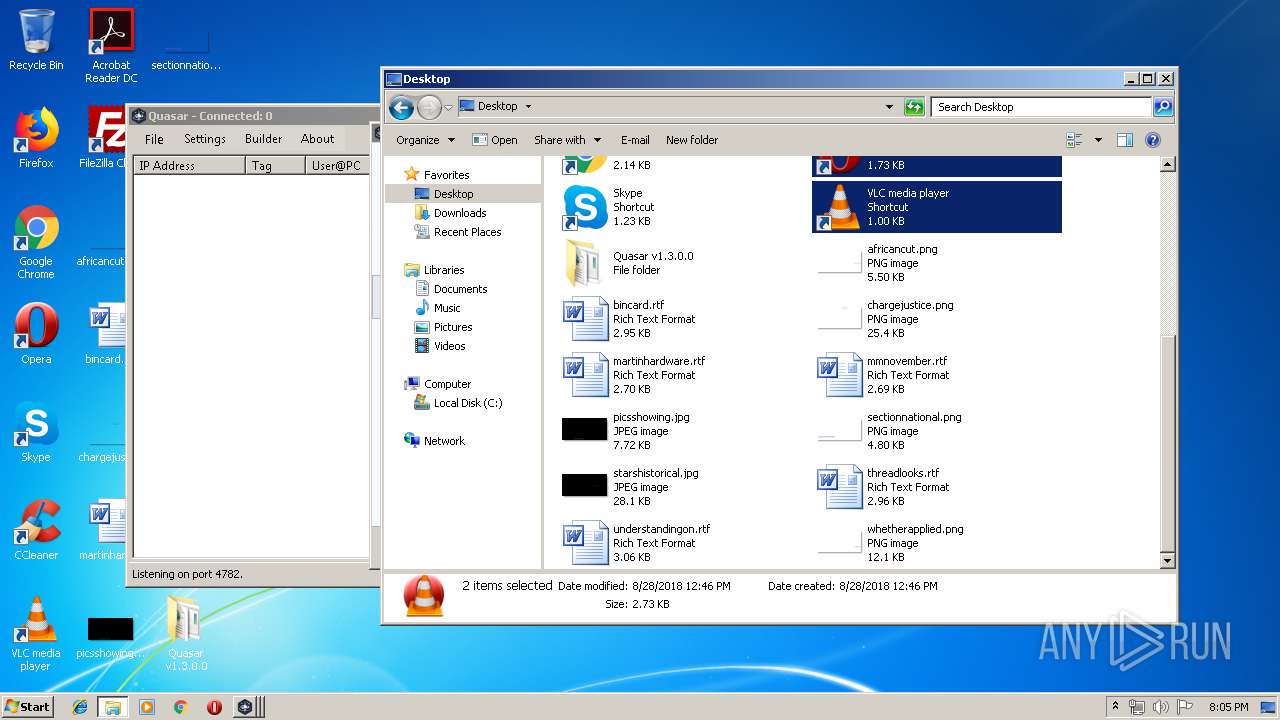Open recent pages dropdown arrow
This screenshot has width=1280, height=720.
tap(449, 107)
